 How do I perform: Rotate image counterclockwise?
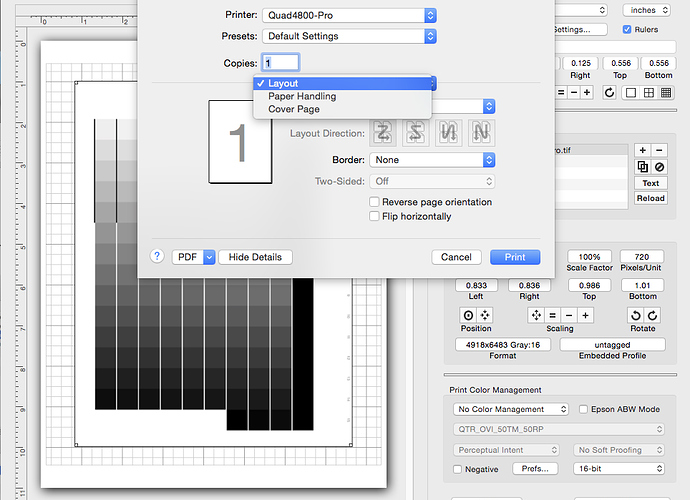coord(636,315)
